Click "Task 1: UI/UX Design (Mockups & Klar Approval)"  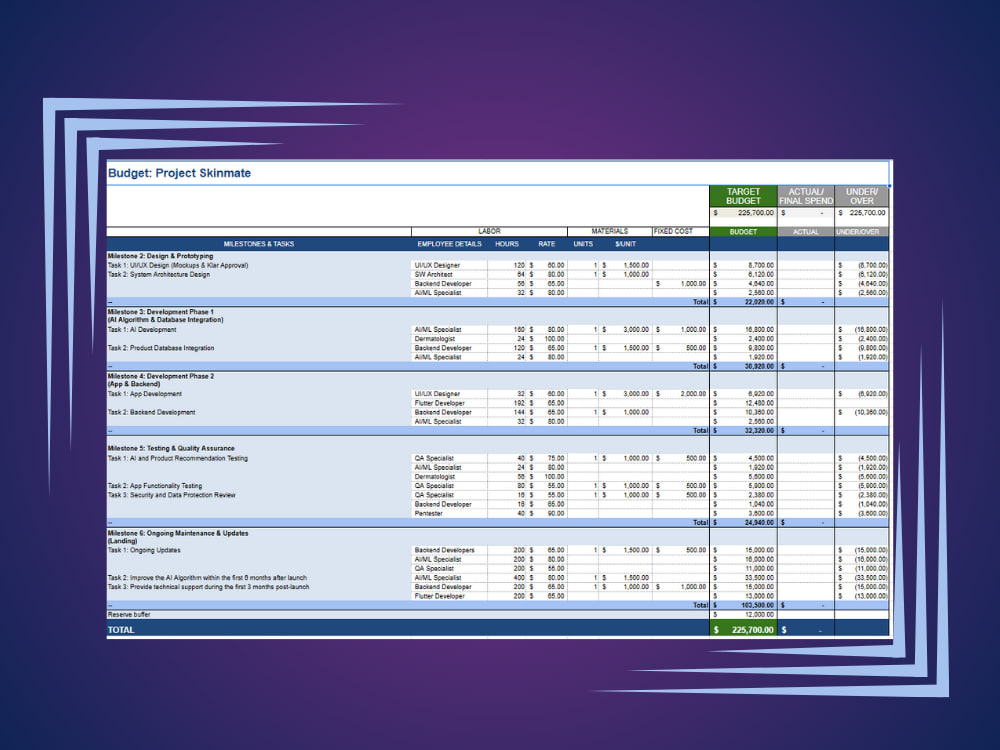(x=177, y=265)
